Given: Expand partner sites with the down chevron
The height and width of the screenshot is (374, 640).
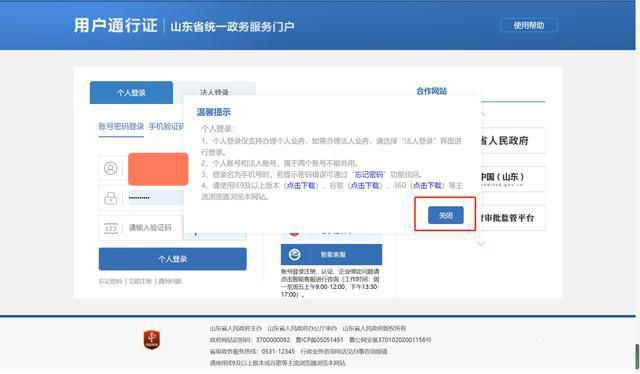Looking at the screenshot, I should click(x=481, y=244).
